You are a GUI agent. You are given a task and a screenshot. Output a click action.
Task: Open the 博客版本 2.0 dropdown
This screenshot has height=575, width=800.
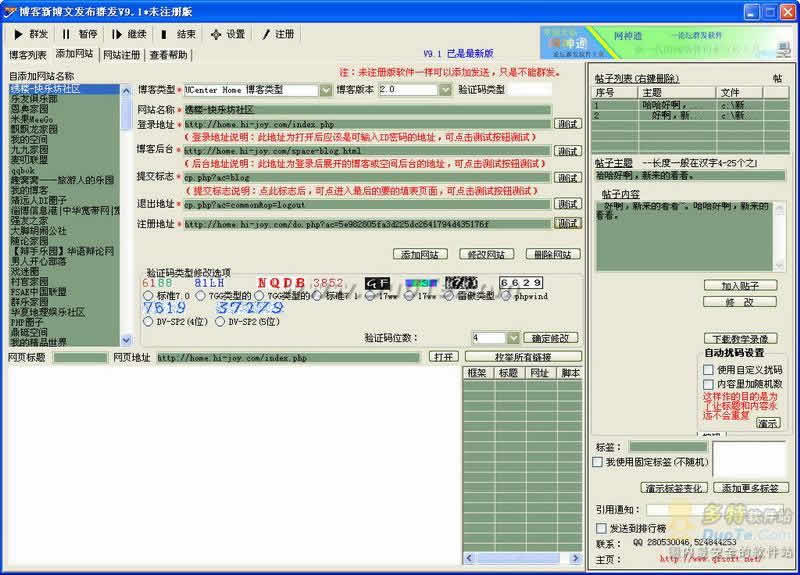445,90
